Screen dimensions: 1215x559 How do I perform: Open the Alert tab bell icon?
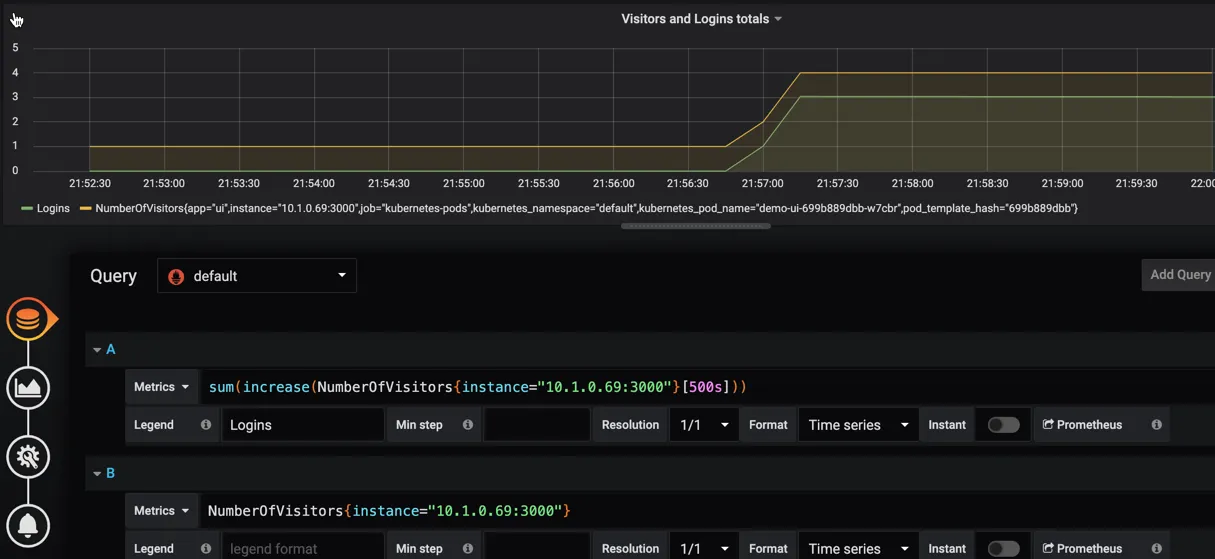[x=28, y=525]
